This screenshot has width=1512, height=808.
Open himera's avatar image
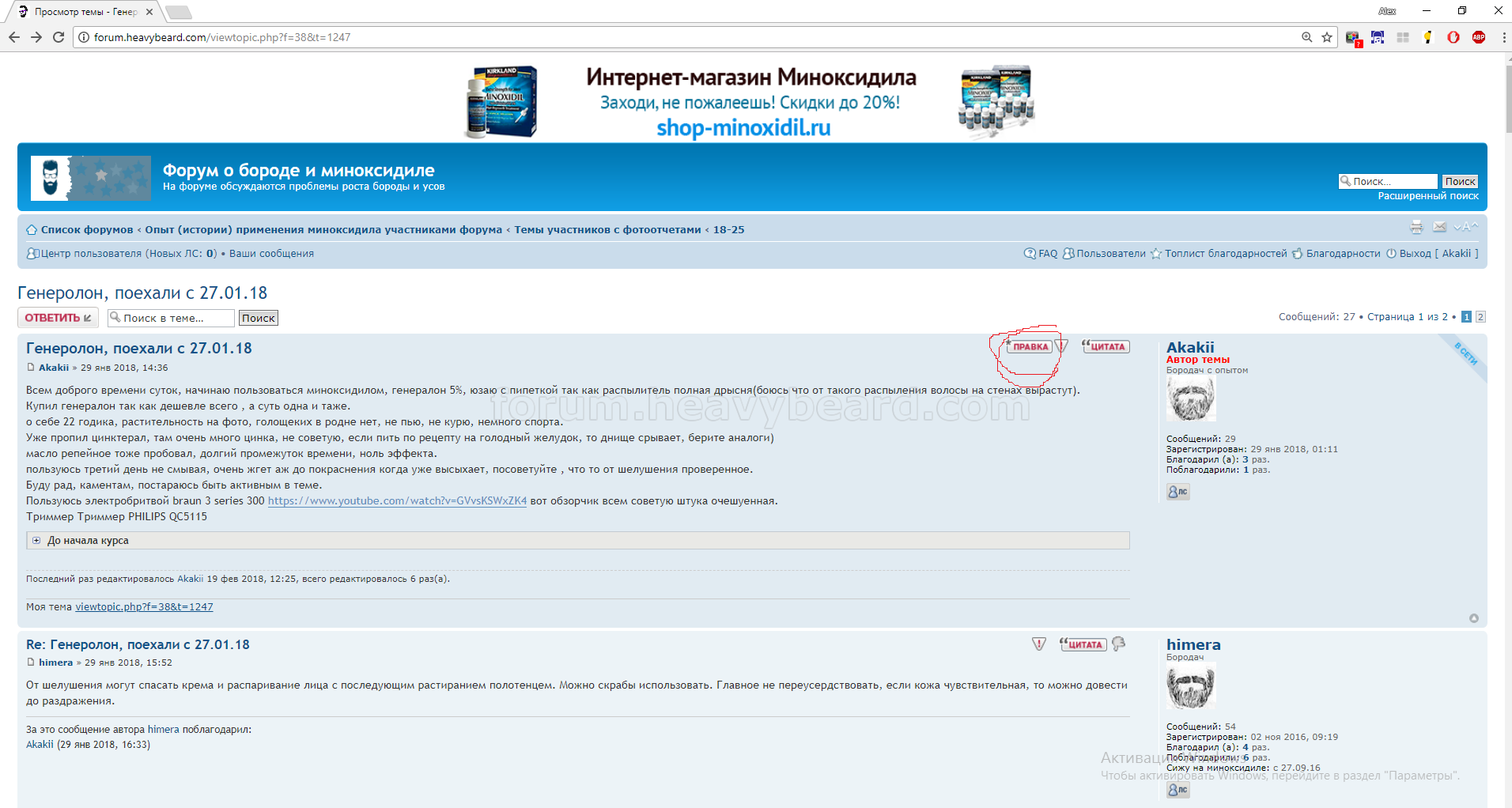click(x=1191, y=686)
